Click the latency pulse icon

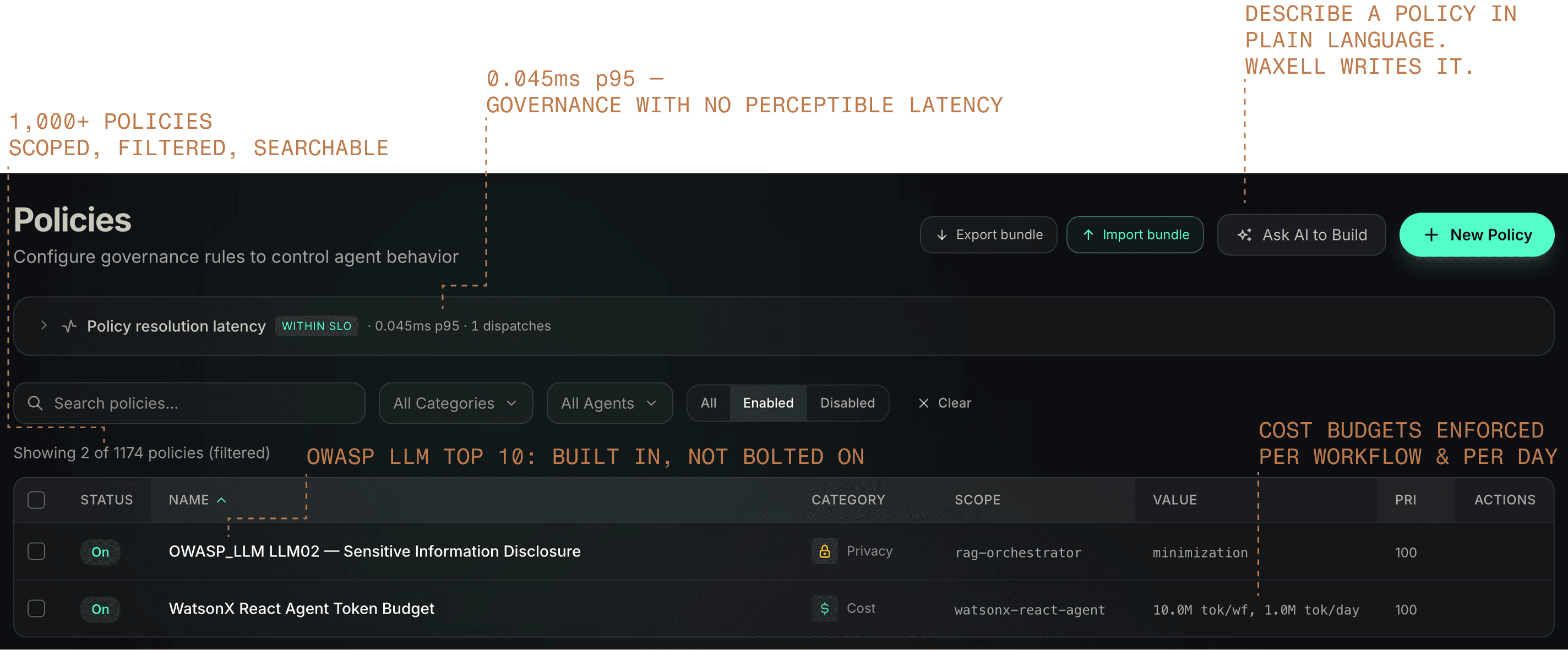(69, 326)
